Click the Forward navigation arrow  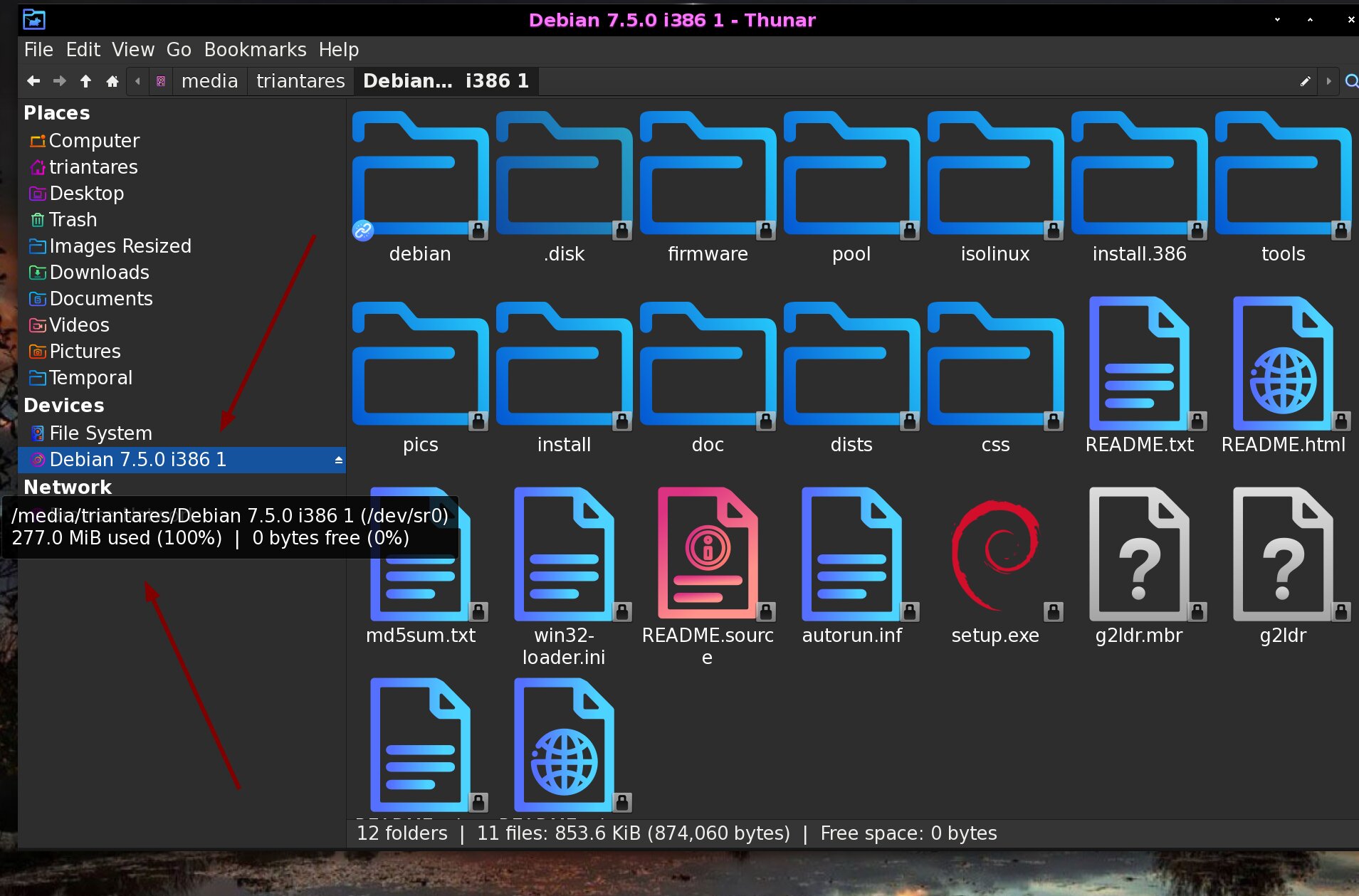click(60, 81)
